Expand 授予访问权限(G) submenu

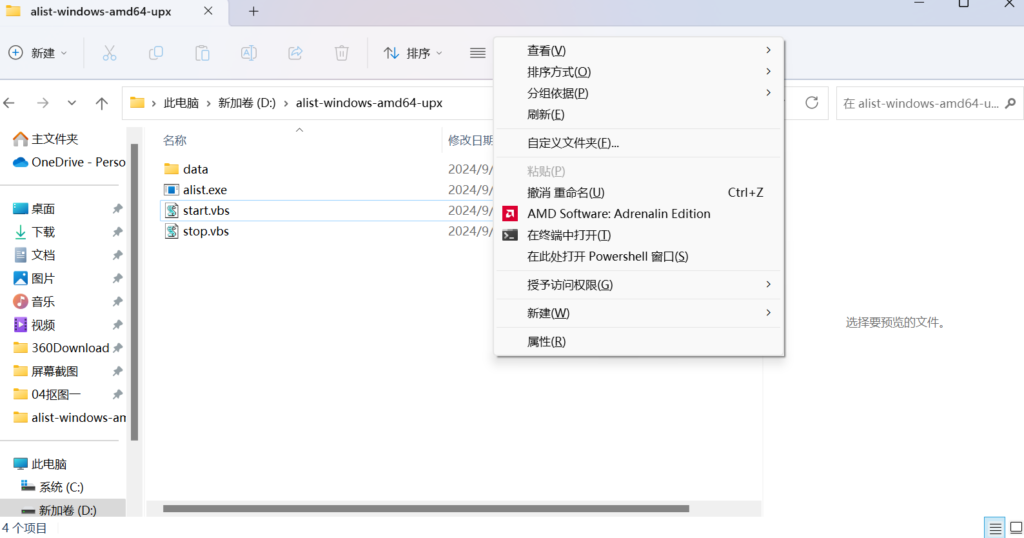coord(768,284)
